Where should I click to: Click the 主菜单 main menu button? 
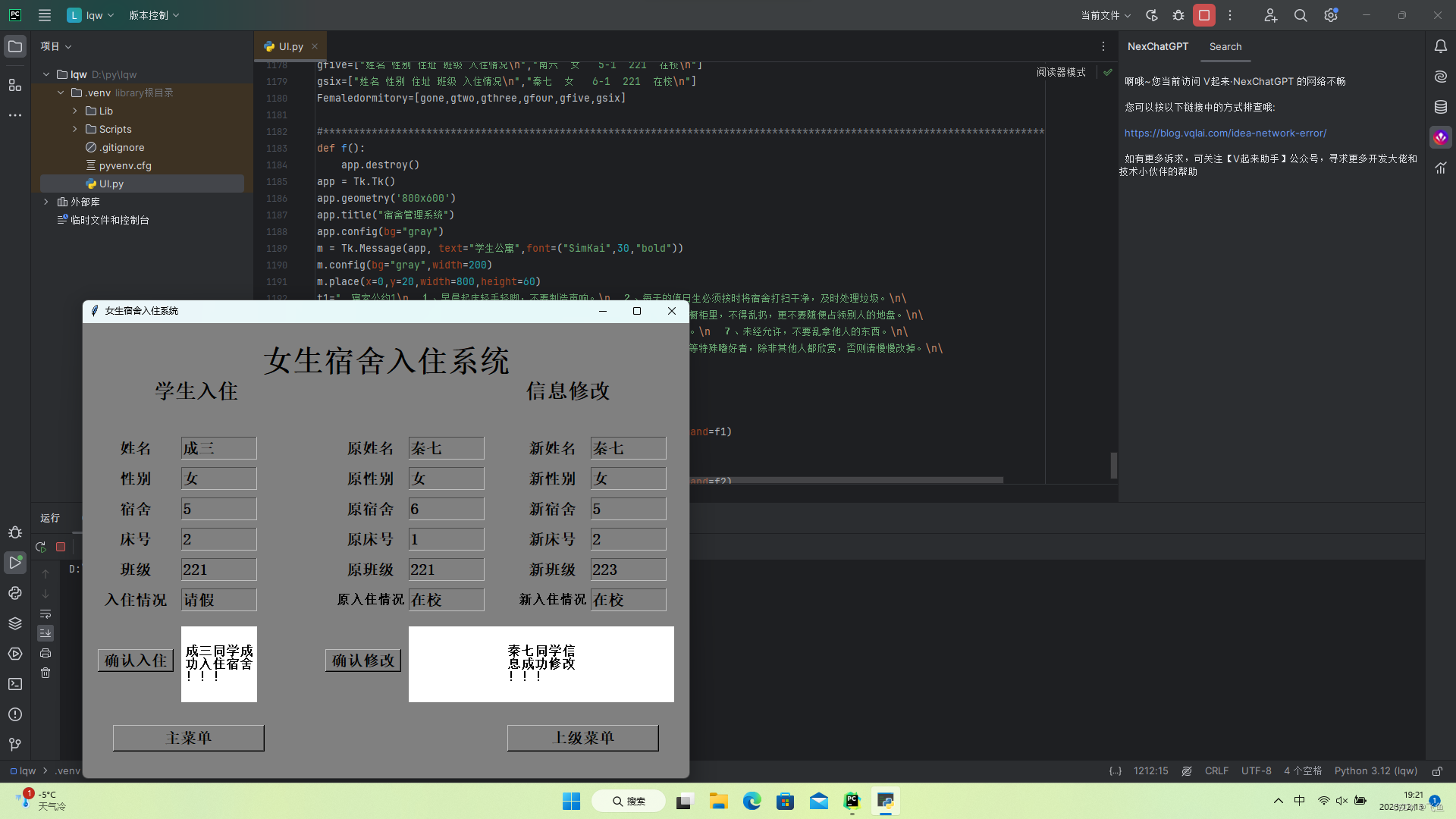189,738
